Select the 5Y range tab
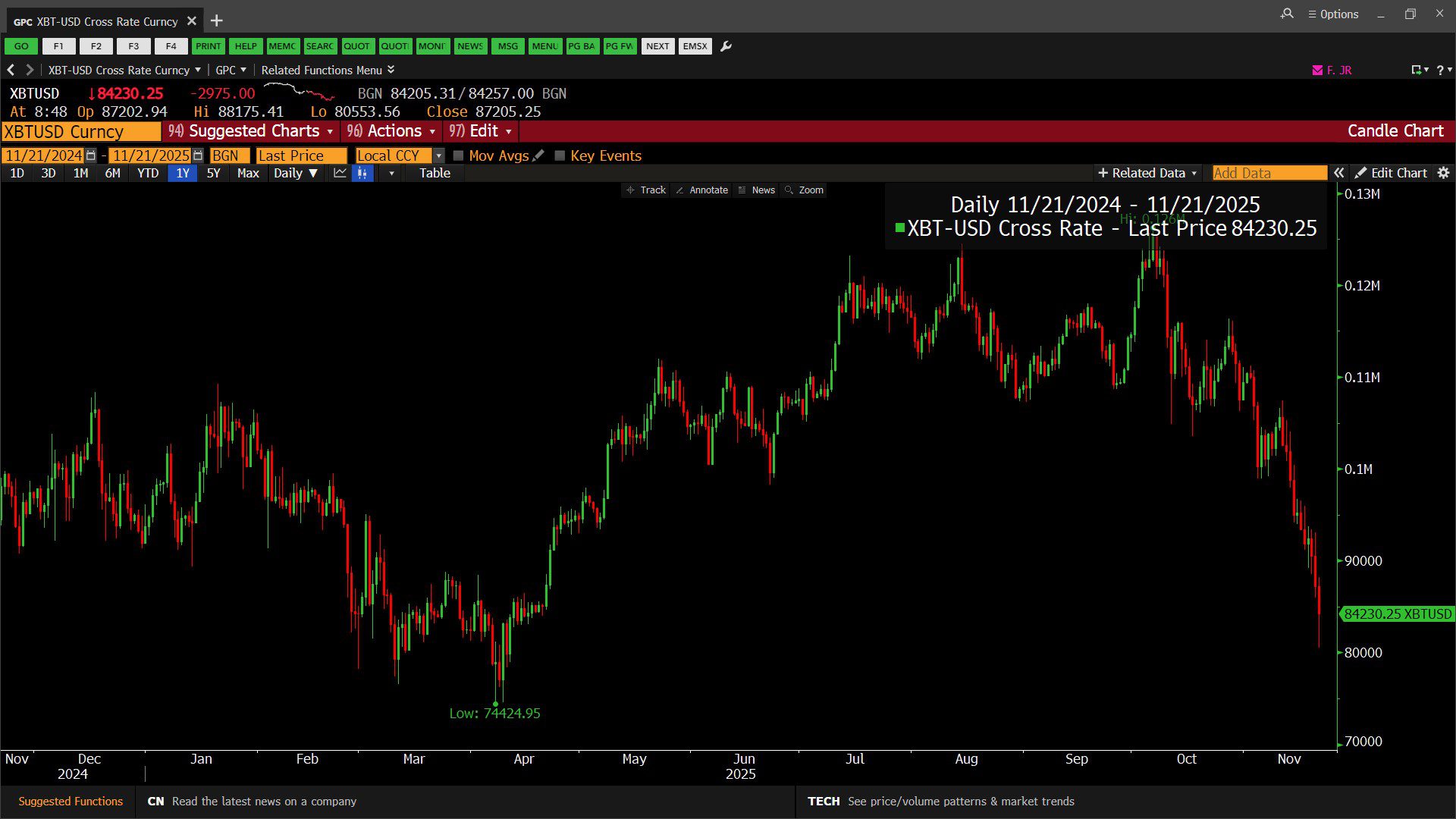 (213, 173)
